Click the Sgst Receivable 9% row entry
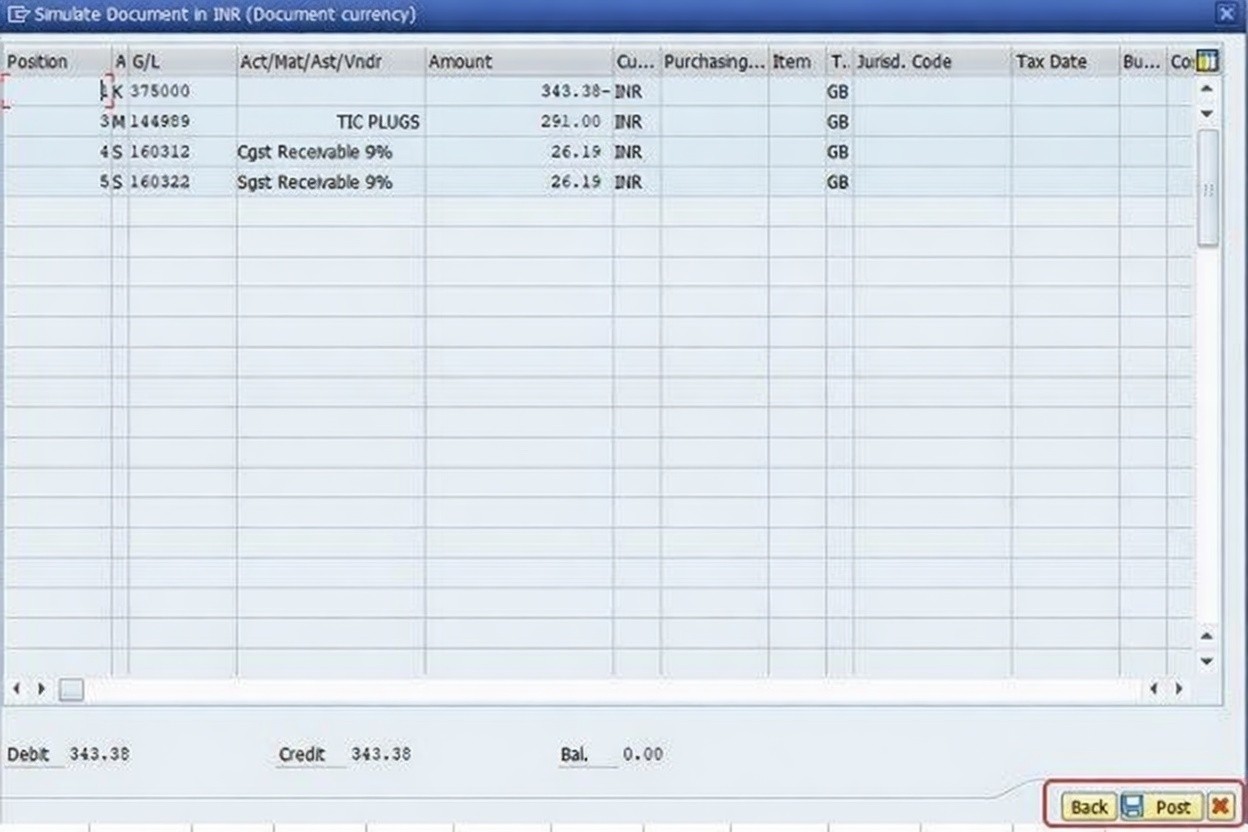This screenshot has width=1248, height=832. (315, 182)
